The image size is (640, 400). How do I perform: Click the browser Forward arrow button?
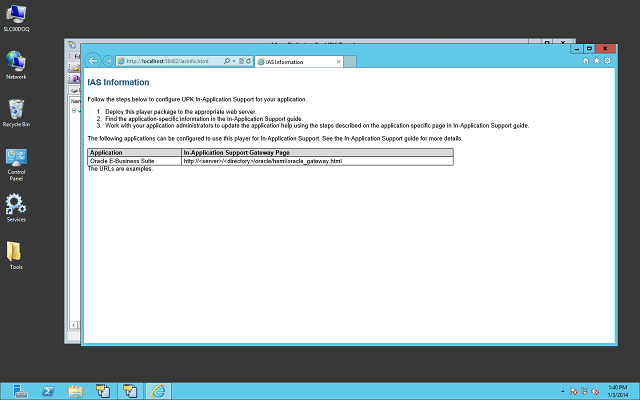pos(109,61)
